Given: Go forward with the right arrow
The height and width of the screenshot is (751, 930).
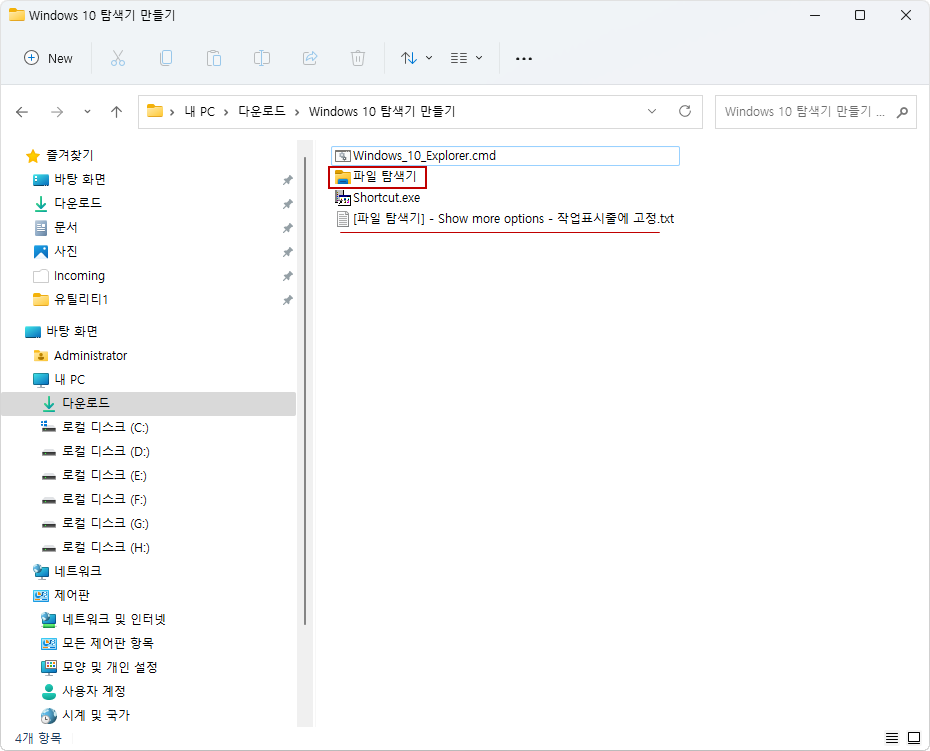Looking at the screenshot, I should 57,112.
